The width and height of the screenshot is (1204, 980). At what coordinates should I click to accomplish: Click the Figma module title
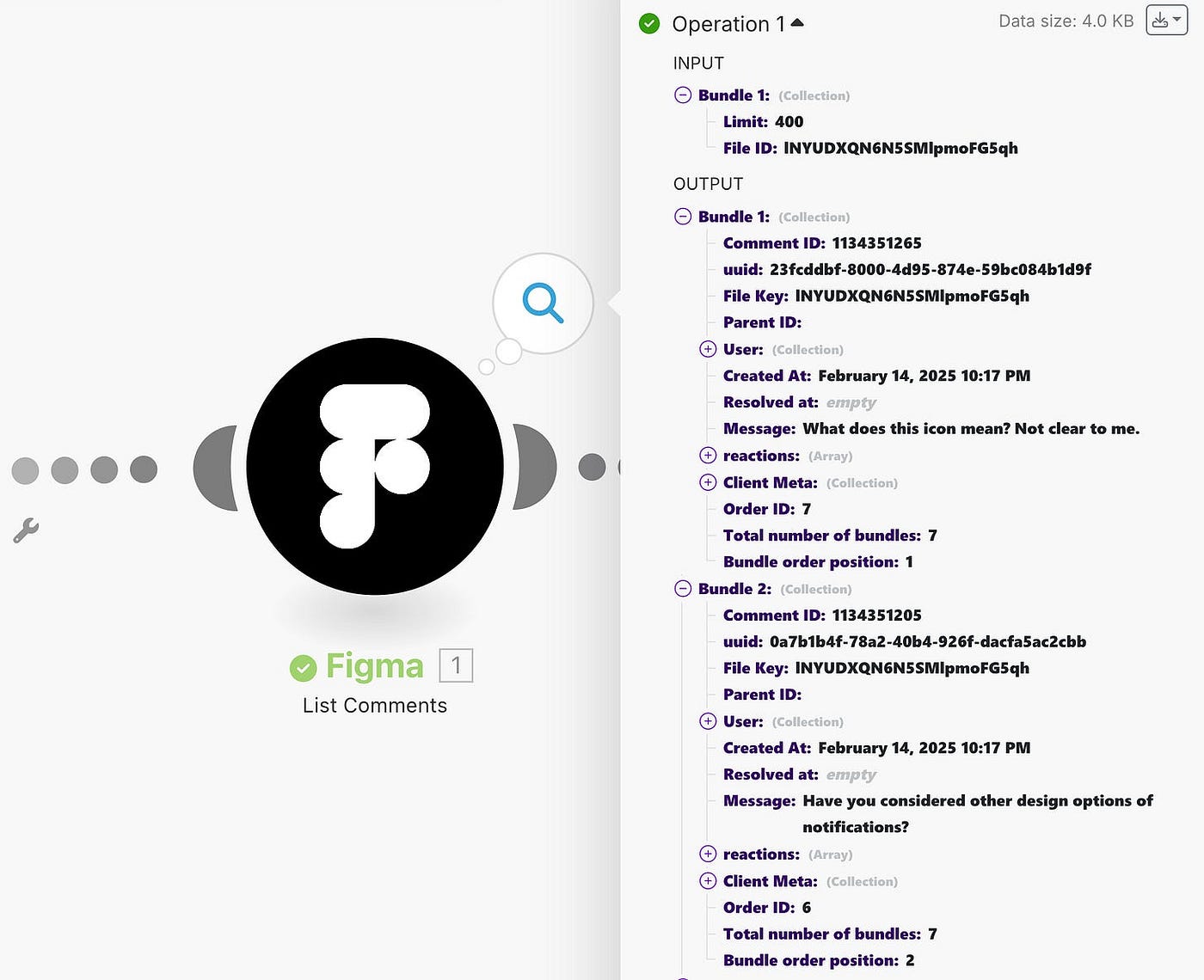coord(375,666)
